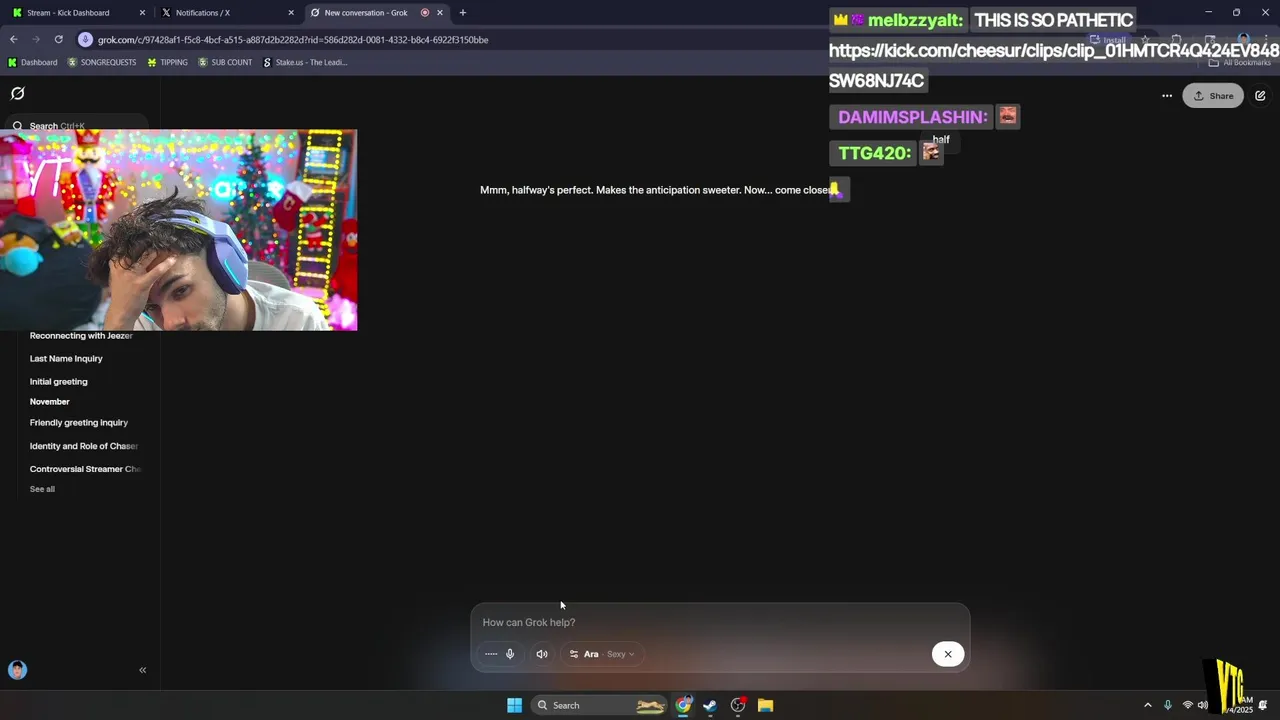Open the 'Initial greeting' conversation
The width and height of the screenshot is (1280, 720).
(59, 382)
